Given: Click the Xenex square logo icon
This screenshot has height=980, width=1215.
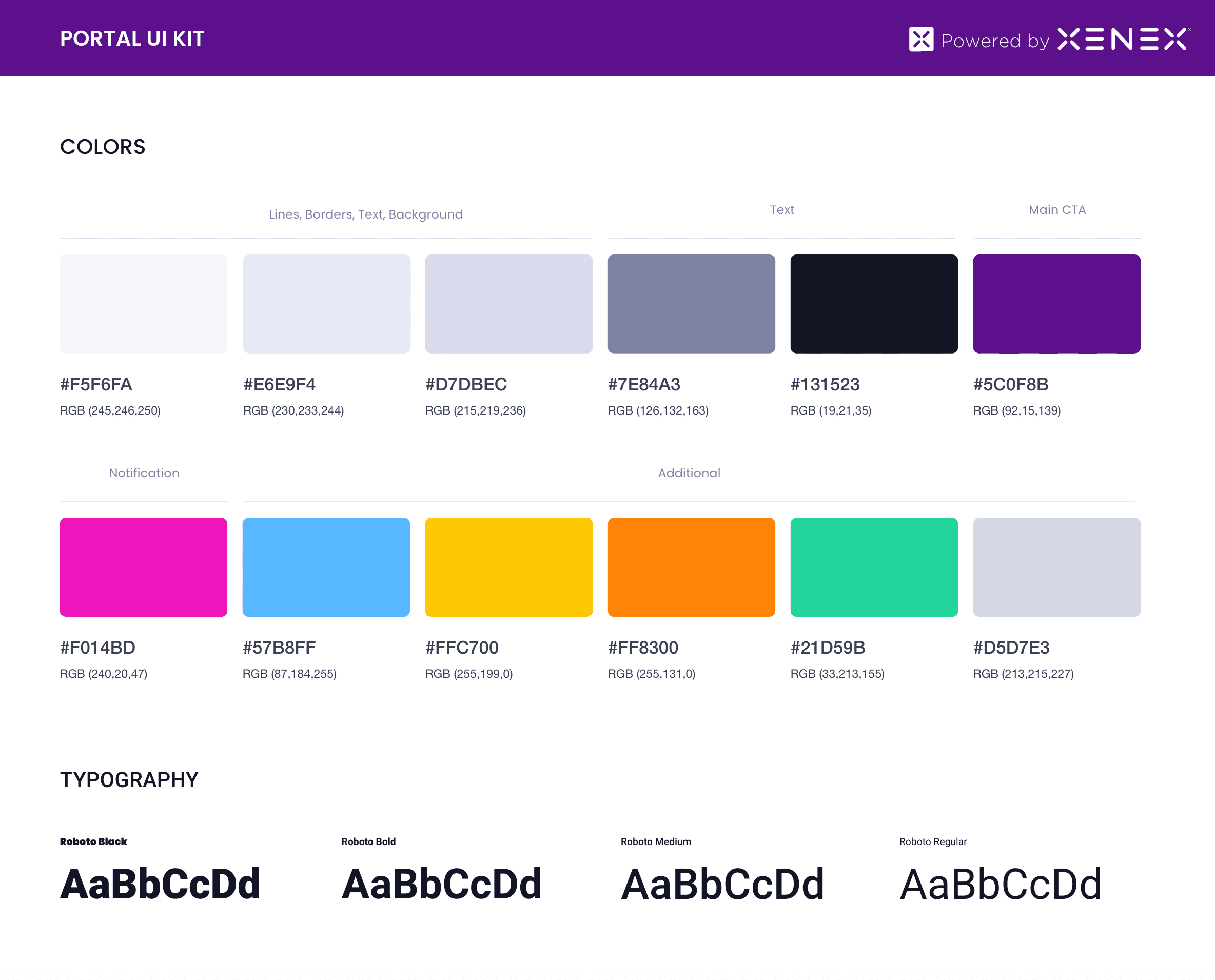Looking at the screenshot, I should [921, 40].
